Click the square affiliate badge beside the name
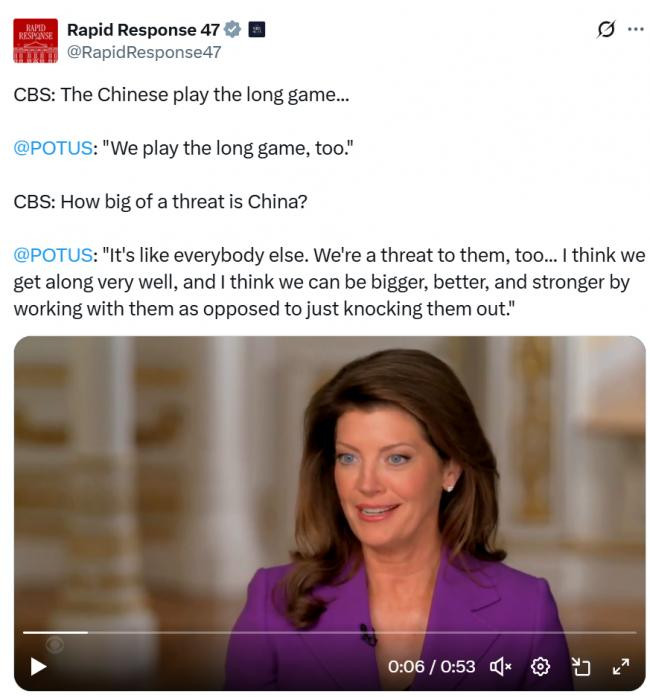The height and width of the screenshot is (697, 650). [x=257, y=30]
